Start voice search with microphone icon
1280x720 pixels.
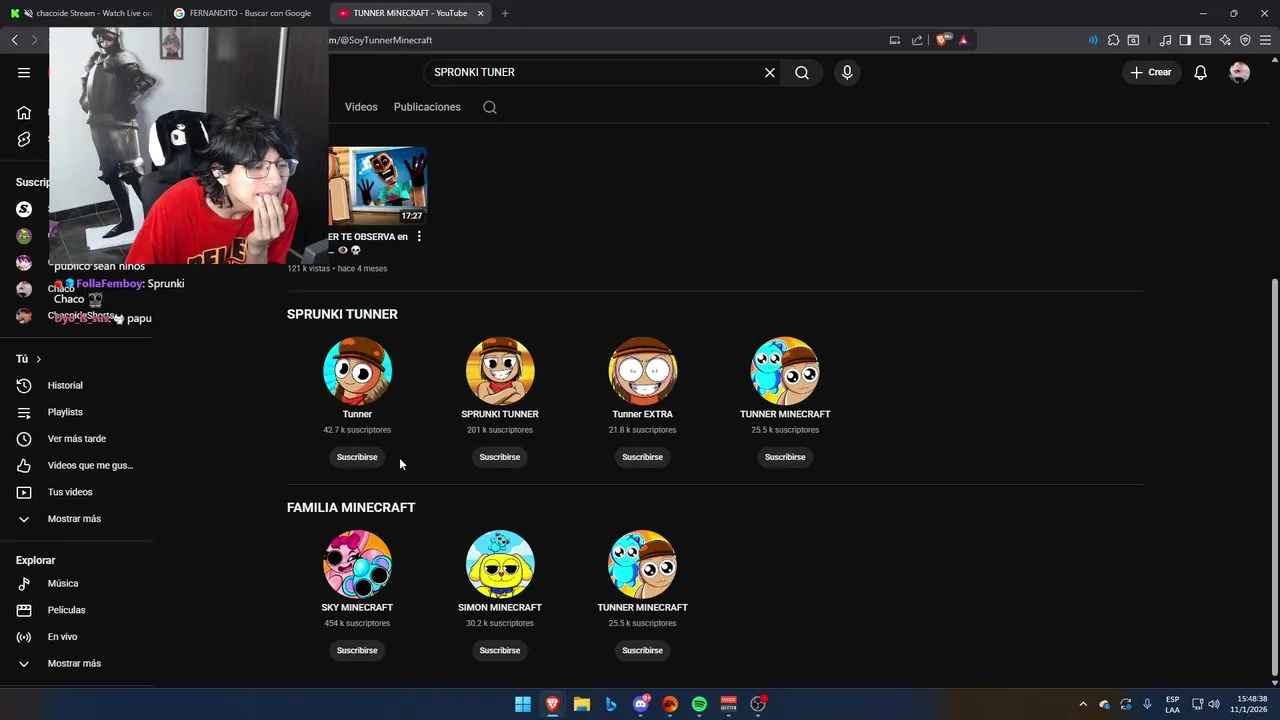point(847,72)
